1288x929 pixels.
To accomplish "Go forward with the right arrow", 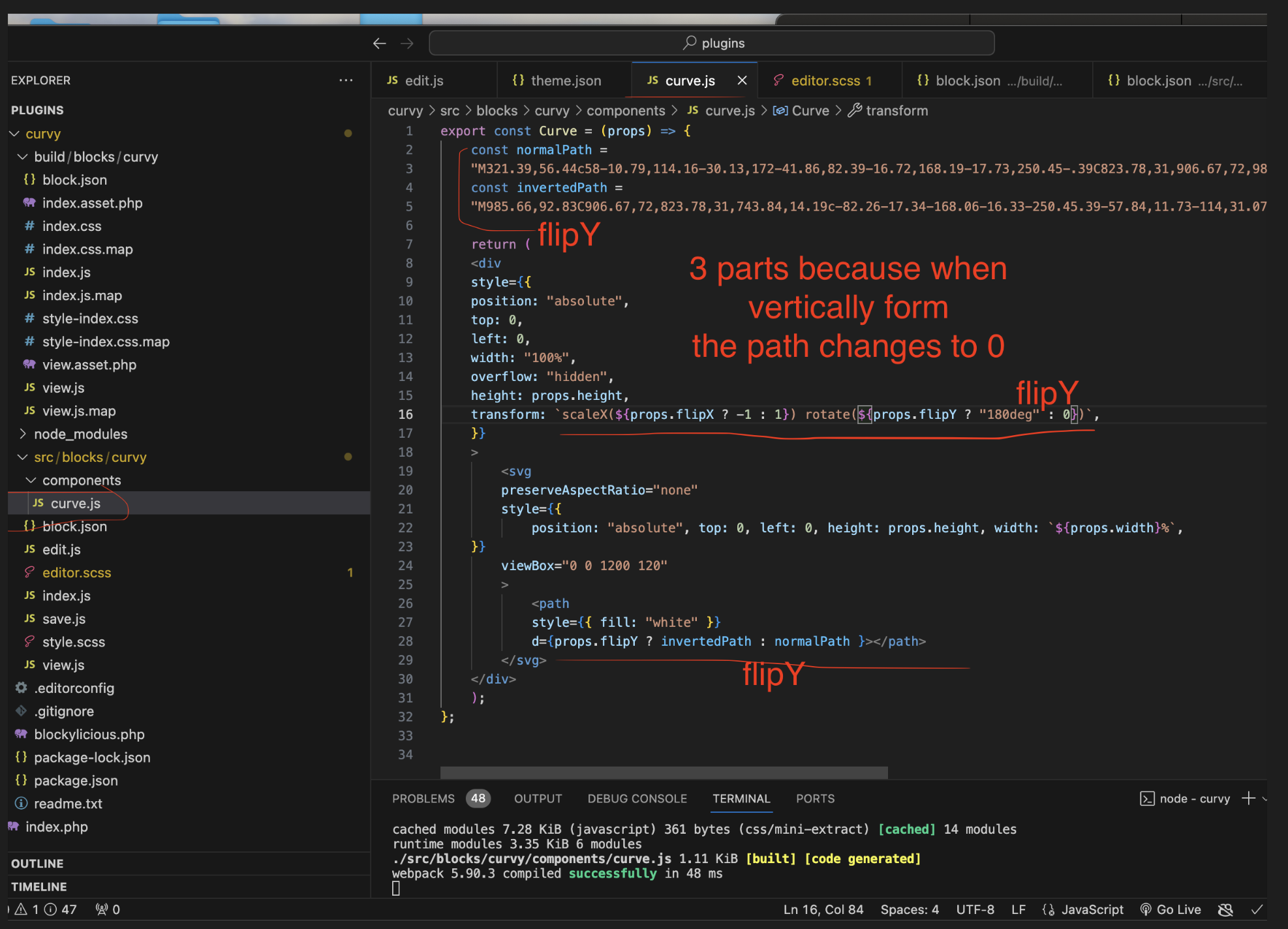I will point(407,43).
